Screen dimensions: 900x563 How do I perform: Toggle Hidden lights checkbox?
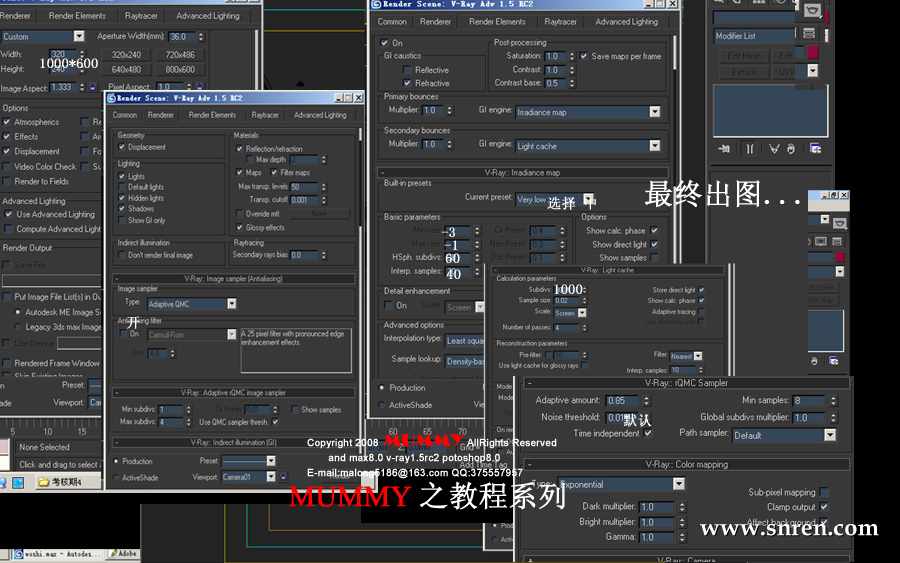tap(122, 198)
